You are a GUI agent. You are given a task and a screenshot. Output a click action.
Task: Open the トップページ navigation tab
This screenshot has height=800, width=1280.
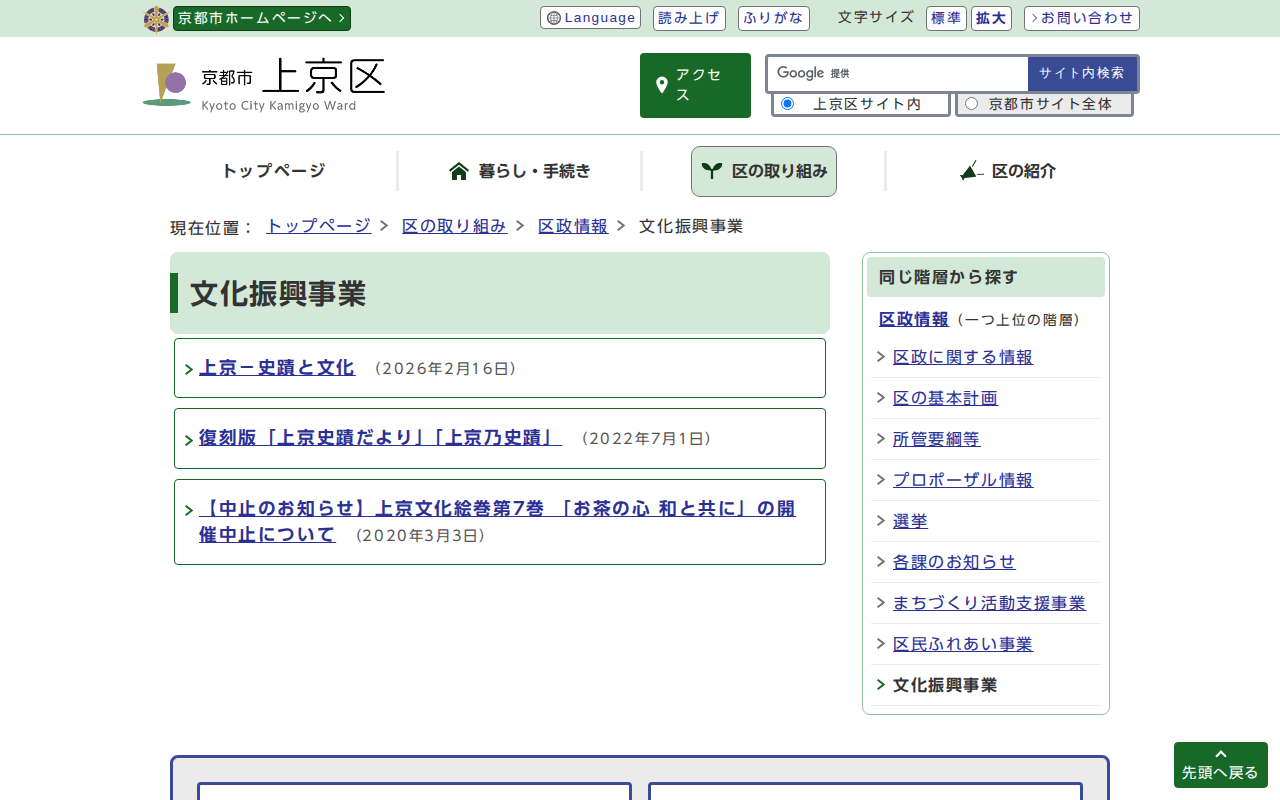pos(273,171)
